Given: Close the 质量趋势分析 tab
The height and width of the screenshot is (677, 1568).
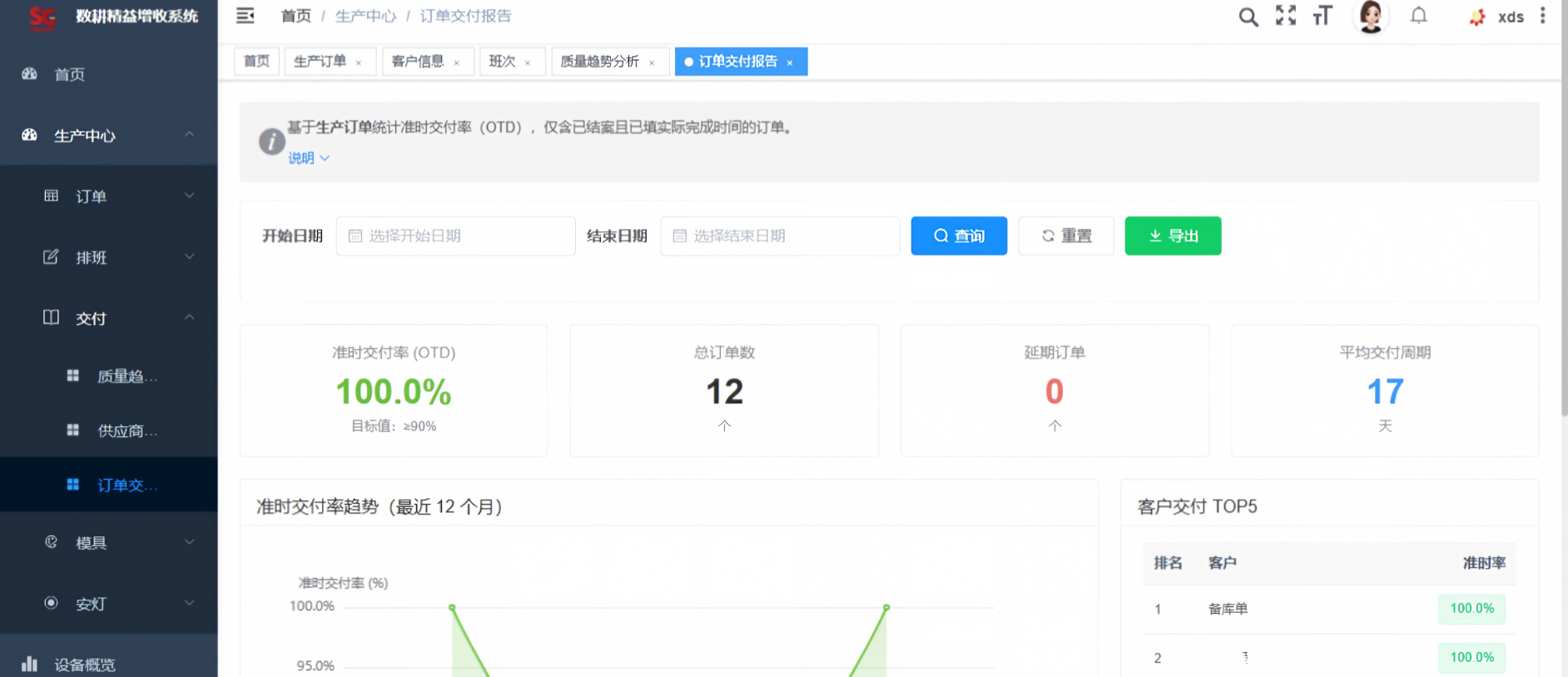Looking at the screenshot, I should coord(652,62).
